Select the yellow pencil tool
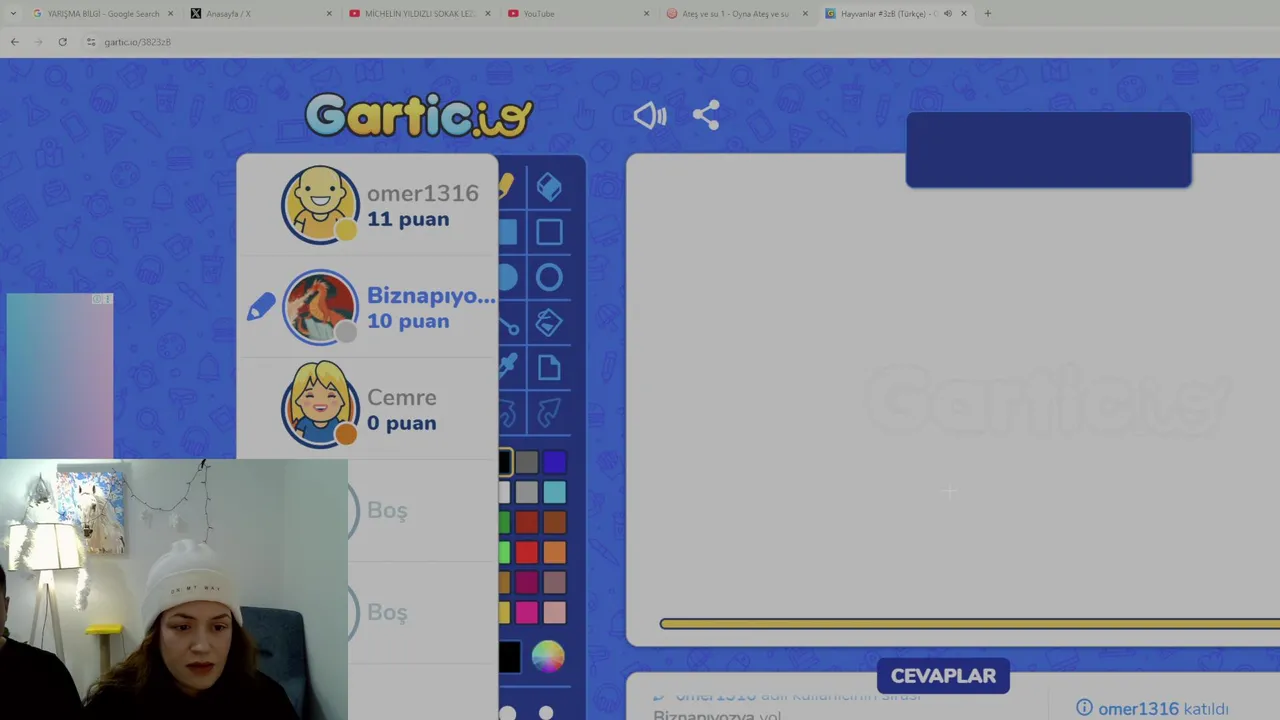The image size is (1280, 720). 506,187
